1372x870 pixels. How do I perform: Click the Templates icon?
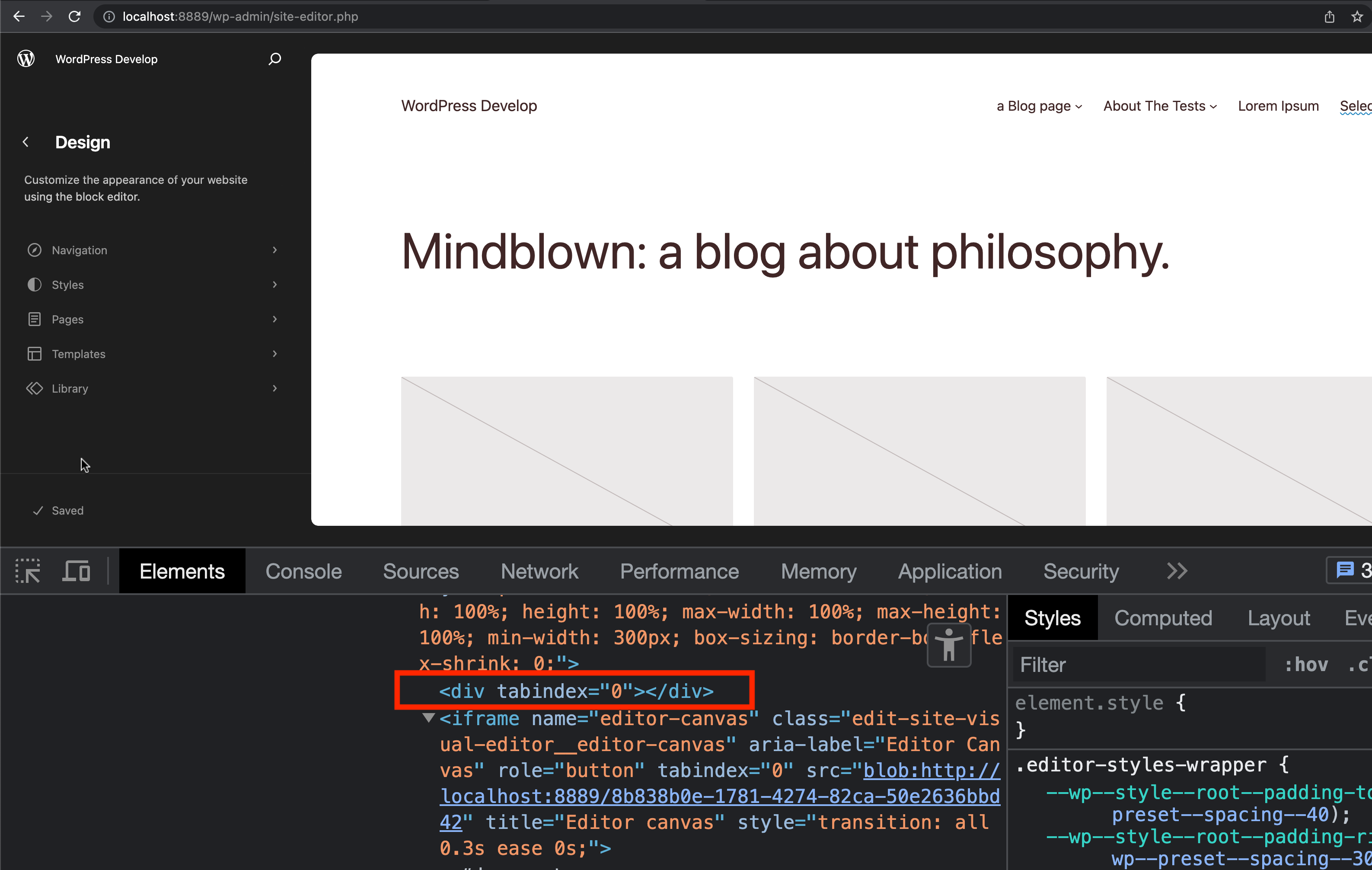pos(34,353)
